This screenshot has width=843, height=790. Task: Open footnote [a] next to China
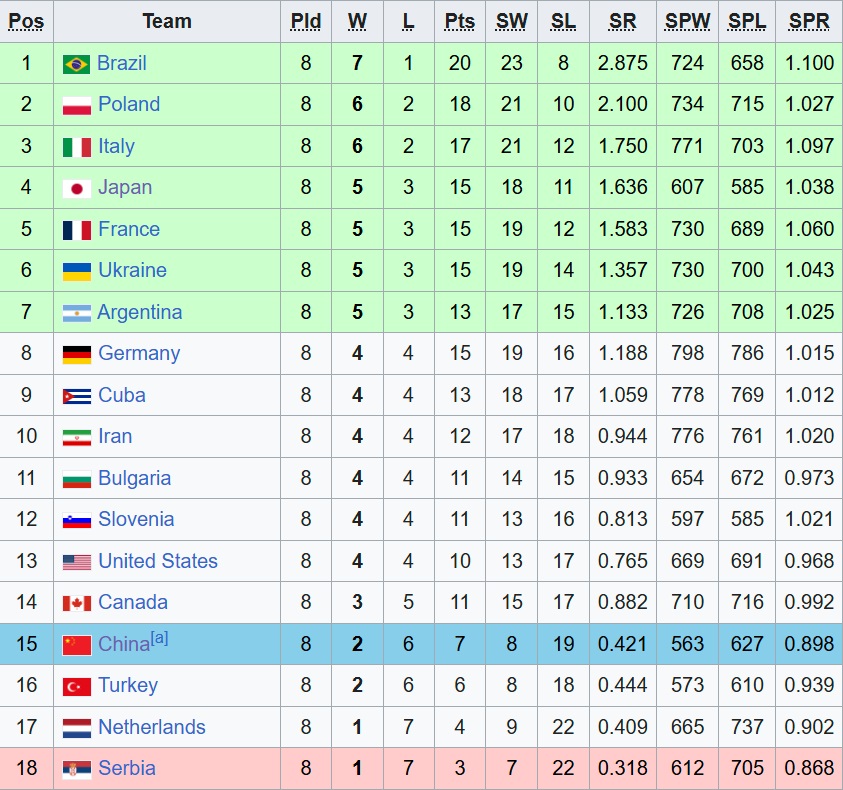tap(160, 638)
